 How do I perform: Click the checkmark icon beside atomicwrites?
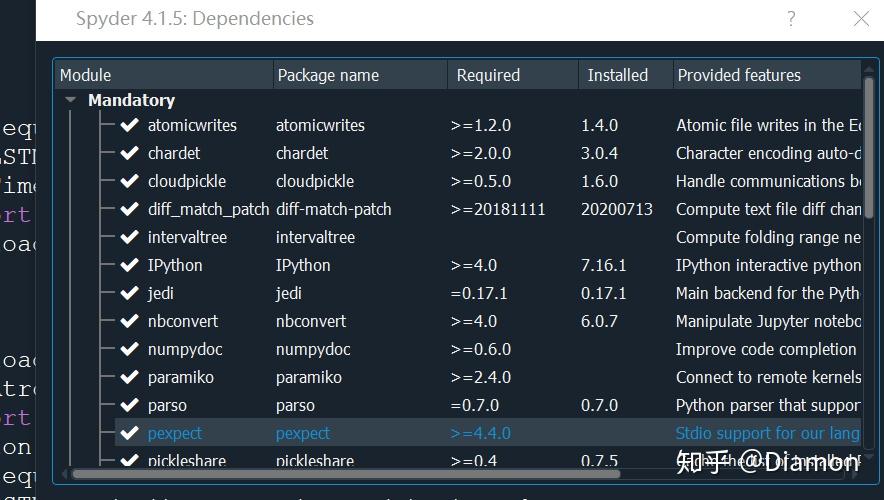coord(130,125)
